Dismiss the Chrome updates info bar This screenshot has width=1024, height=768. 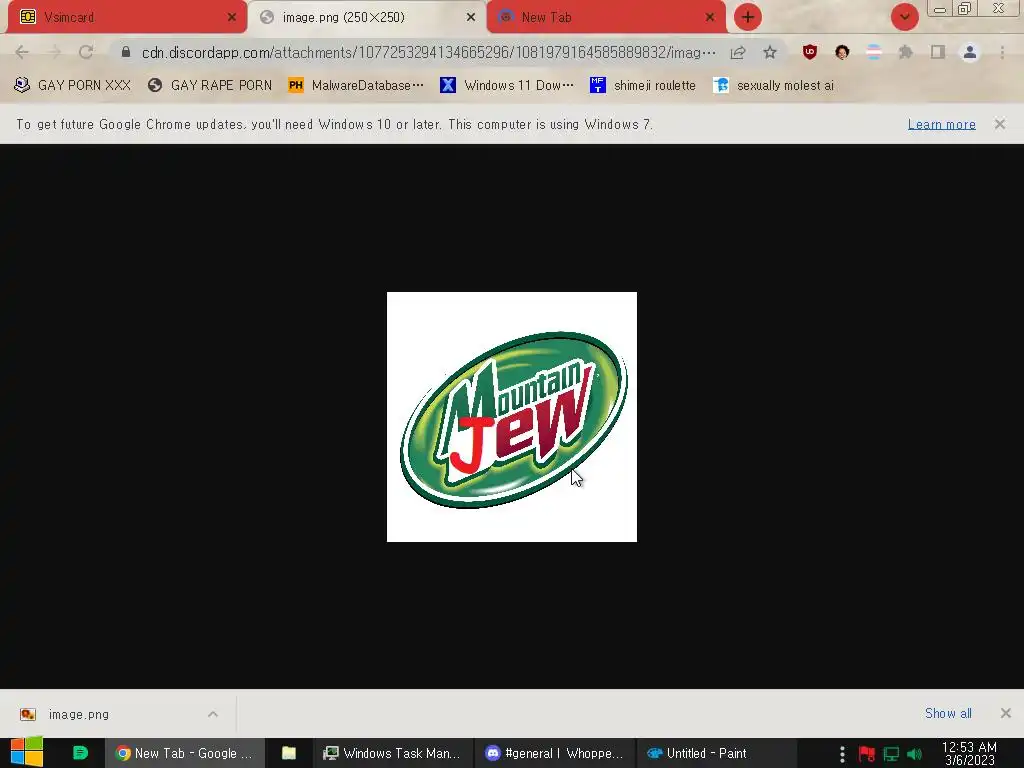[x=1000, y=123]
